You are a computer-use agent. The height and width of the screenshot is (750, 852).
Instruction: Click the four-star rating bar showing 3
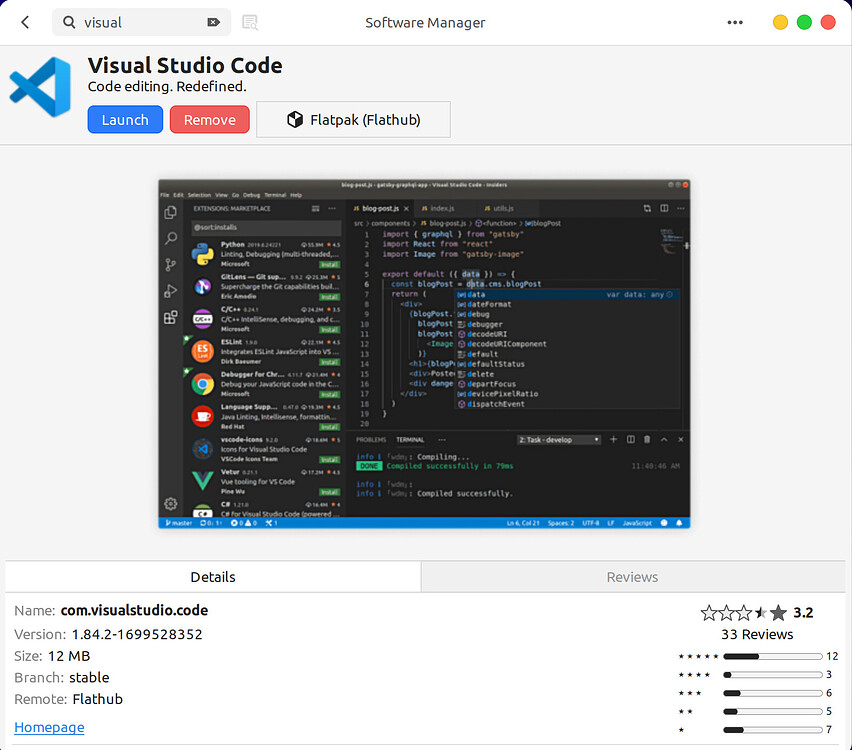coord(773,675)
